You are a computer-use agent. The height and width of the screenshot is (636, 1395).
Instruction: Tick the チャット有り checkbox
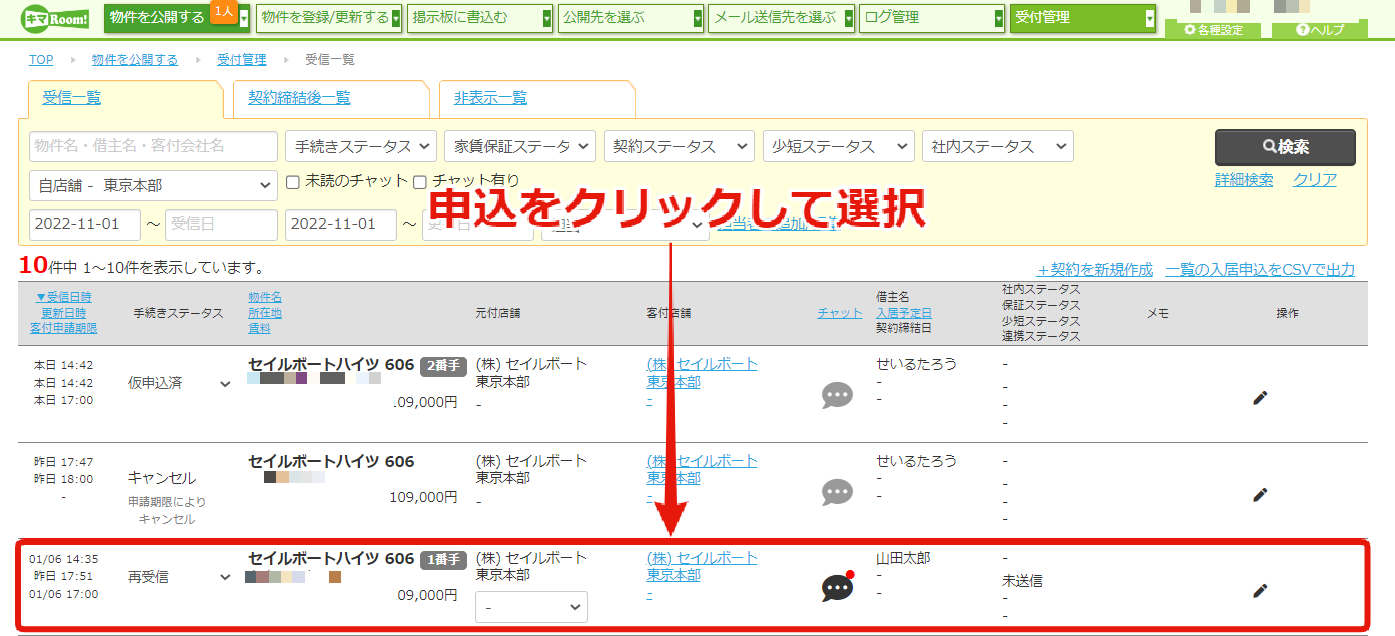[420, 182]
